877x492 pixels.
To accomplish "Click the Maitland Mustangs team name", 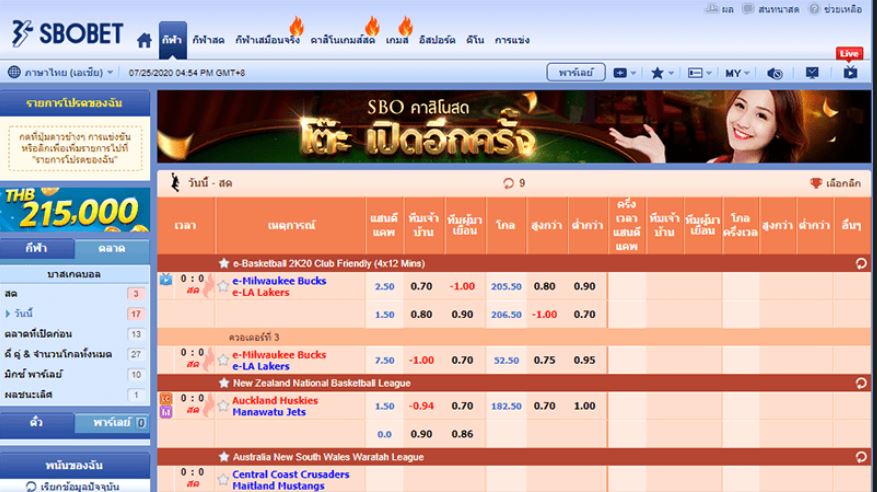I will (x=279, y=486).
